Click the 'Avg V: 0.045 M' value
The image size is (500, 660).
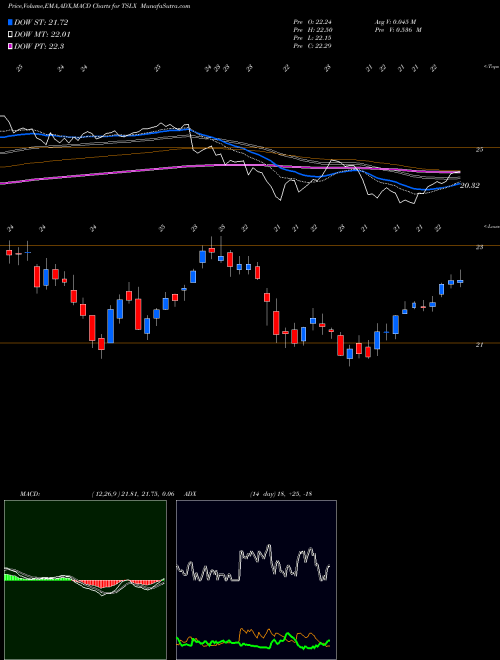pyautogui.click(x=395, y=22)
